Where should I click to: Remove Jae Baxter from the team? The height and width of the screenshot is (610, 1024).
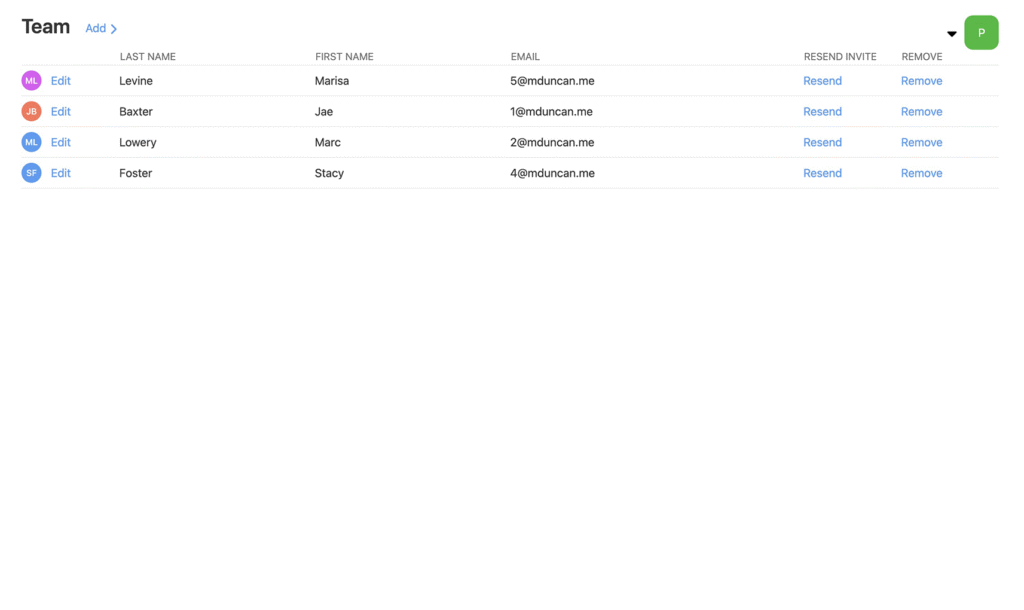tap(921, 112)
